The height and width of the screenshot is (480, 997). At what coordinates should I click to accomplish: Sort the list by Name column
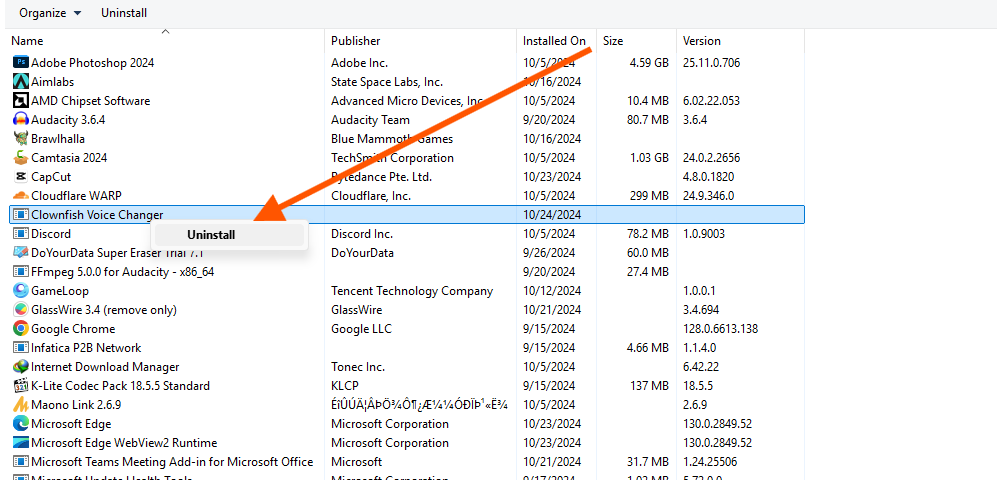[x=27, y=41]
